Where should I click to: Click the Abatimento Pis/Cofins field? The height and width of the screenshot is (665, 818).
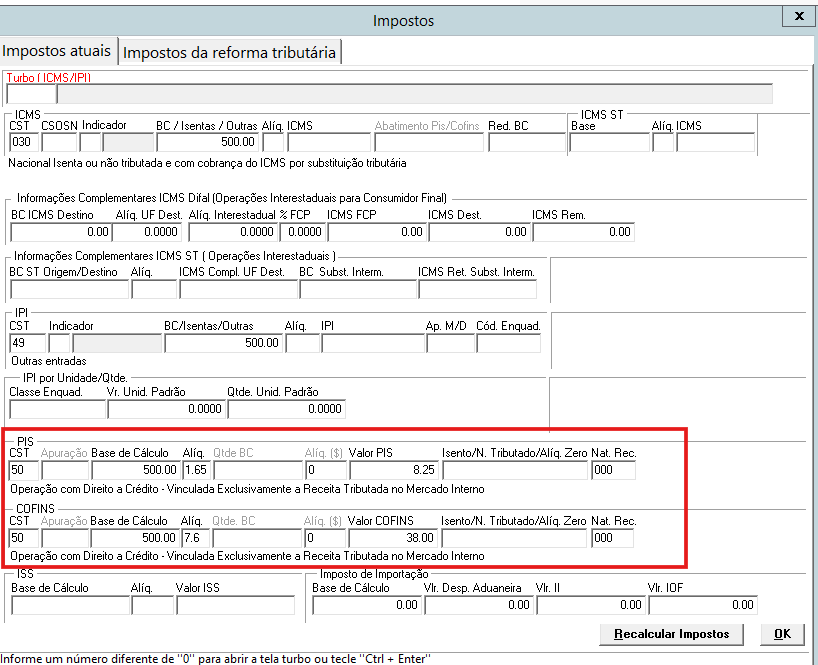(x=429, y=142)
